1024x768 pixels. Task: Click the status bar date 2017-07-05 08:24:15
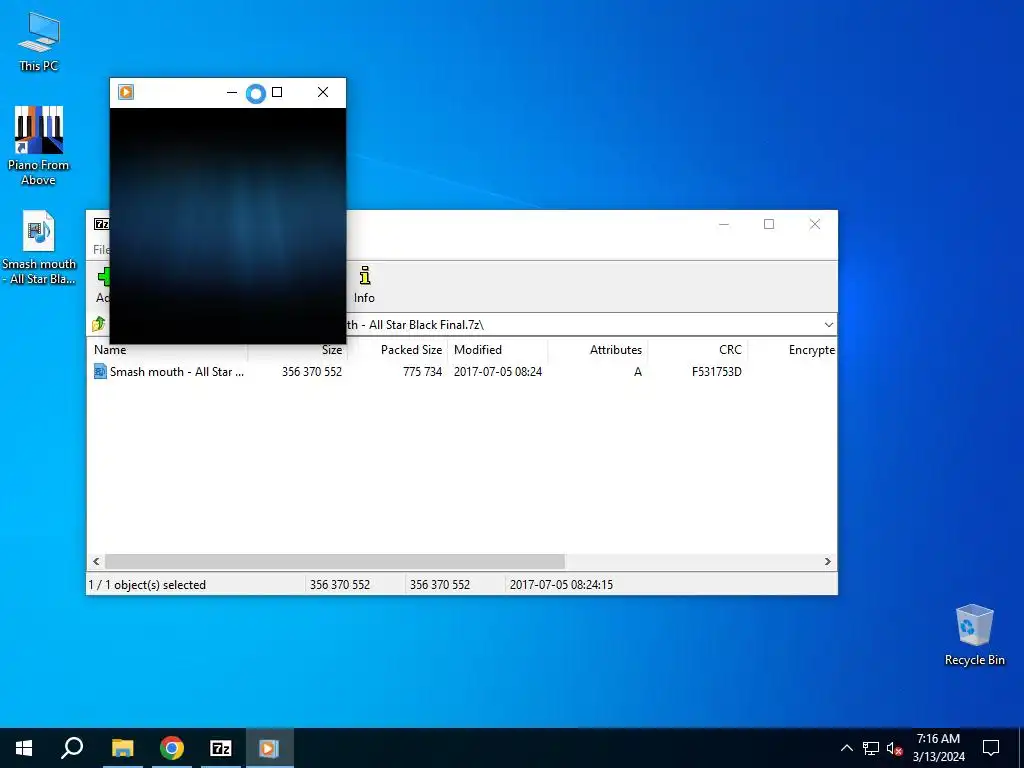(561, 584)
